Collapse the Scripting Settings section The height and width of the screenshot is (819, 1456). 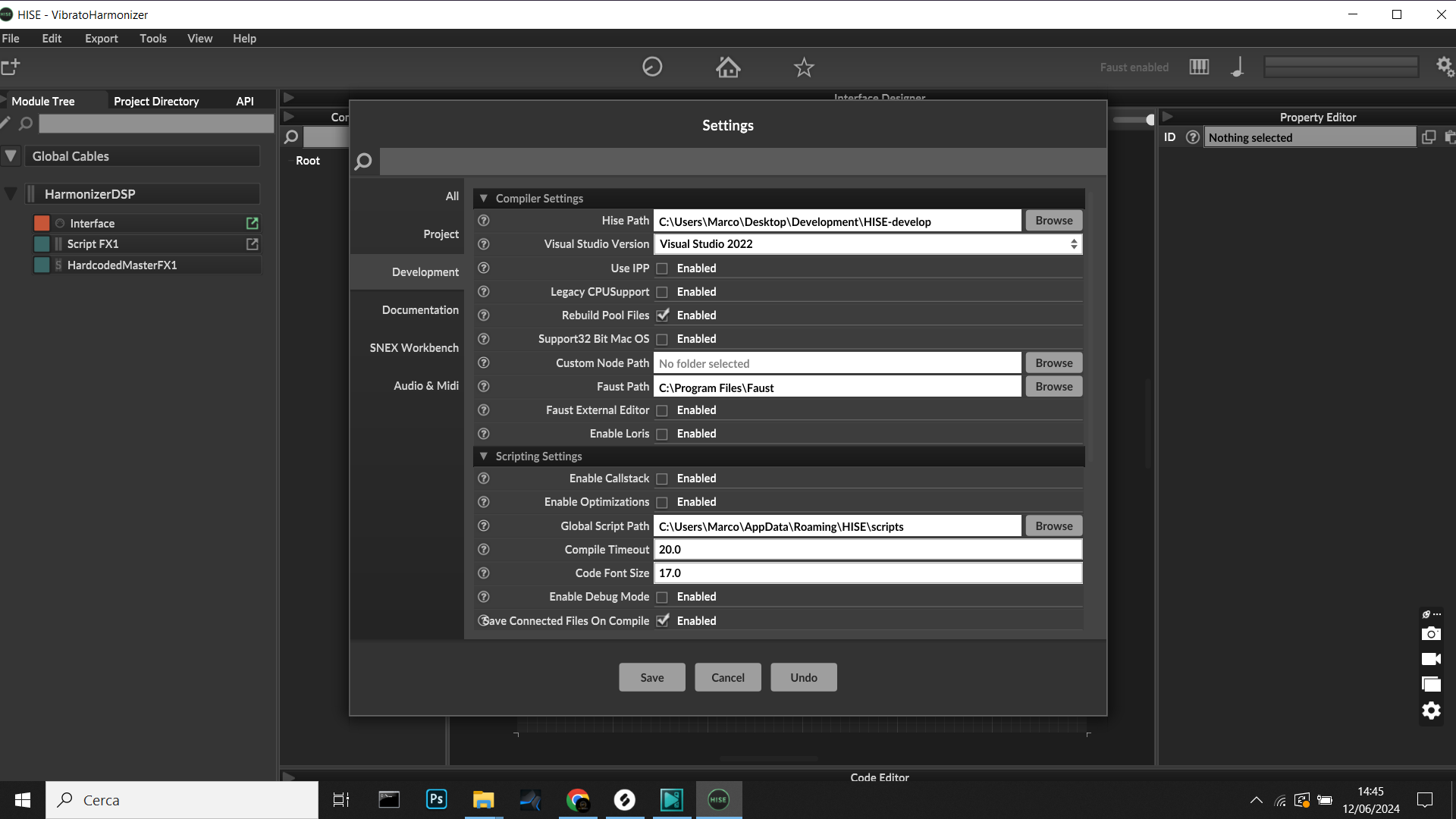[x=483, y=456]
